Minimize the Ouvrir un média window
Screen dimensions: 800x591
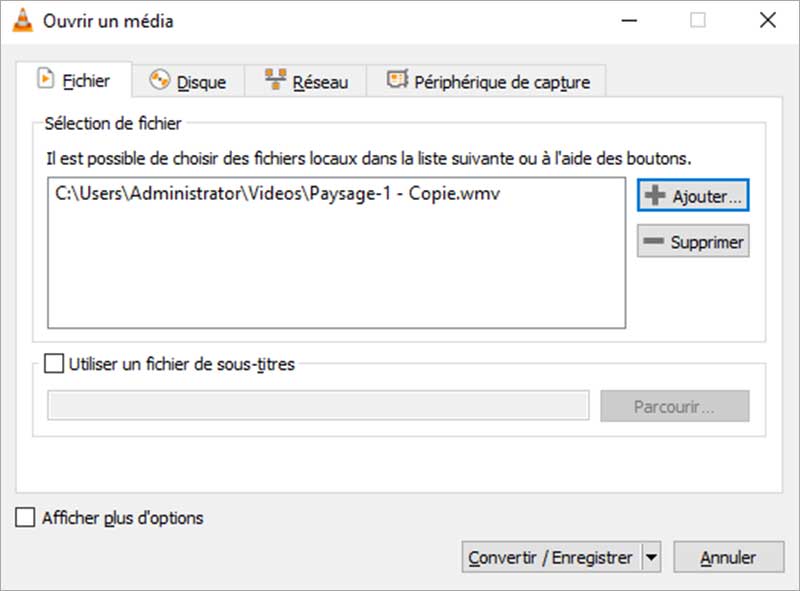coord(629,20)
